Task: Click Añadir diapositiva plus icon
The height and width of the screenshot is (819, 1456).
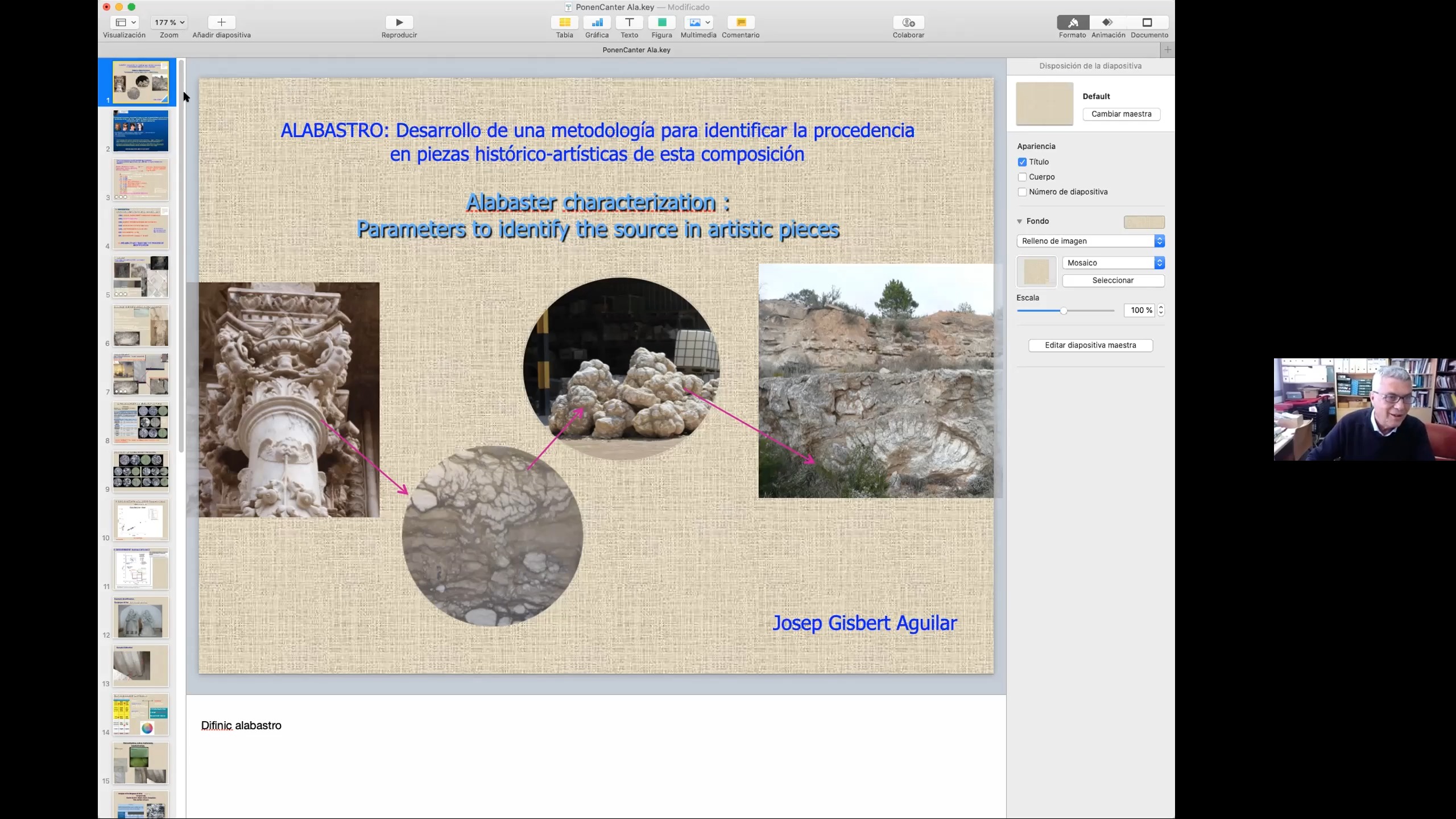Action: (x=221, y=22)
